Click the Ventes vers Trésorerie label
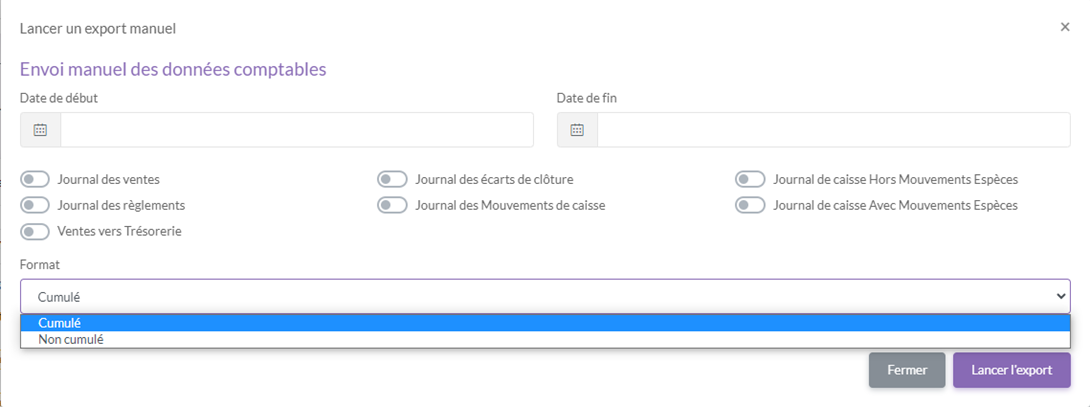Image resolution: width=1090 pixels, height=407 pixels. (119, 231)
